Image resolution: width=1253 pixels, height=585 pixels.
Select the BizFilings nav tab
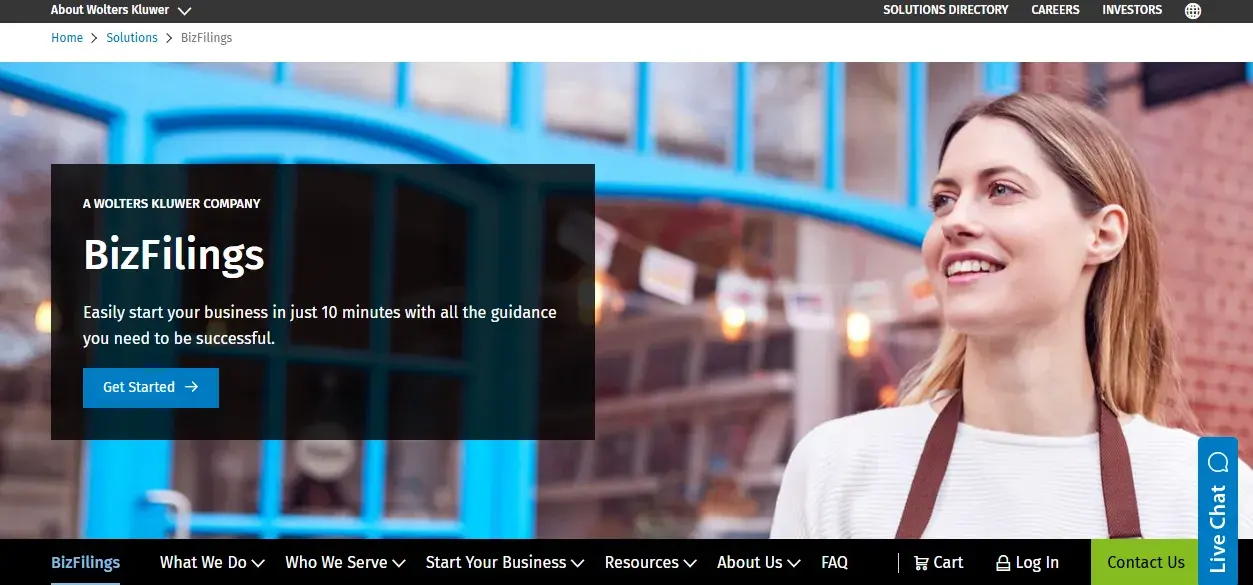85,562
